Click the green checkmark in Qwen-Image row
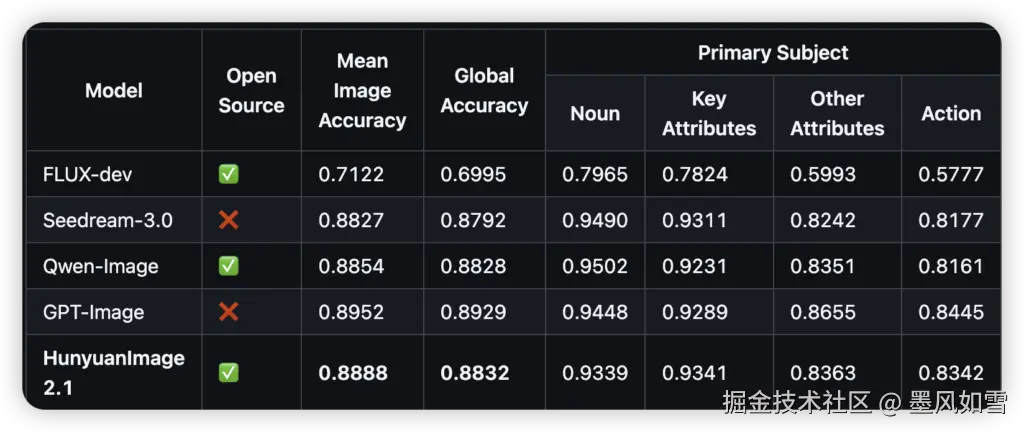Image resolution: width=1024 pixels, height=432 pixels. tap(229, 266)
